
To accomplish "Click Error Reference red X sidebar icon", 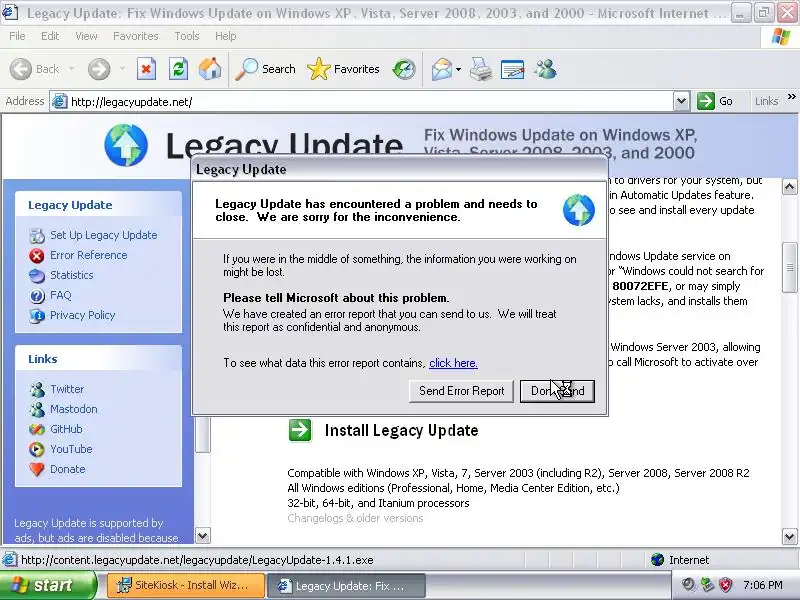I will (37, 255).
